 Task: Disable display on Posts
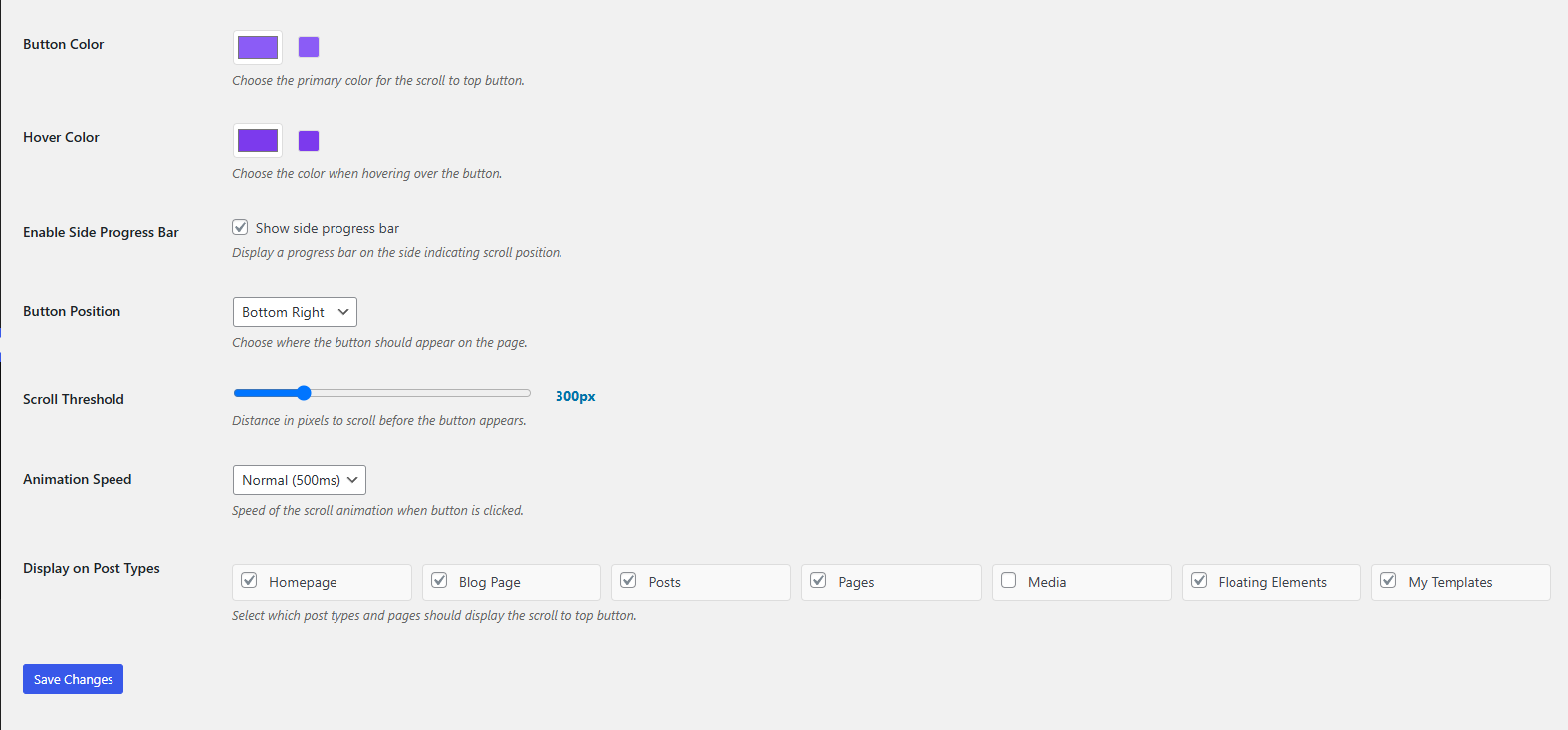coord(628,579)
